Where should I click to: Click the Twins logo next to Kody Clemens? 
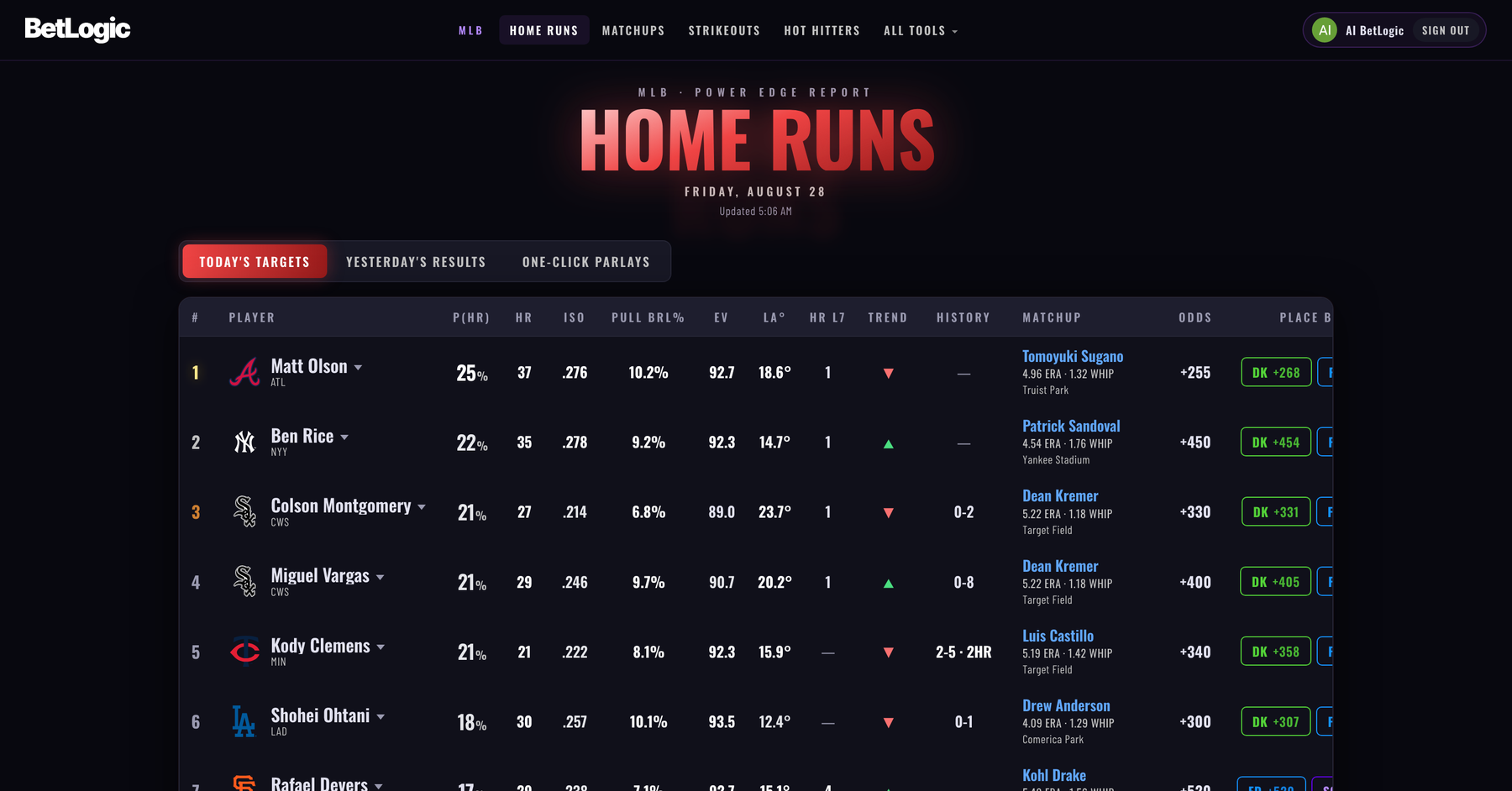tap(244, 651)
